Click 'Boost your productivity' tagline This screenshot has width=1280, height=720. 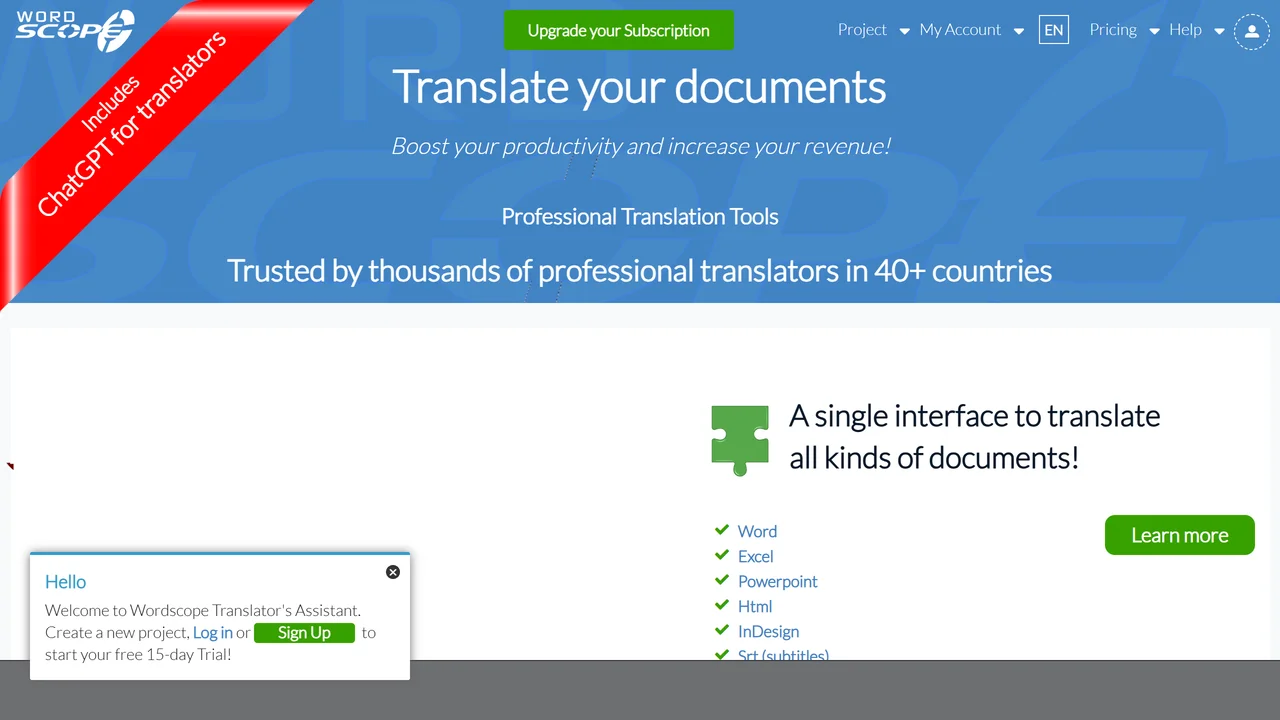641,146
